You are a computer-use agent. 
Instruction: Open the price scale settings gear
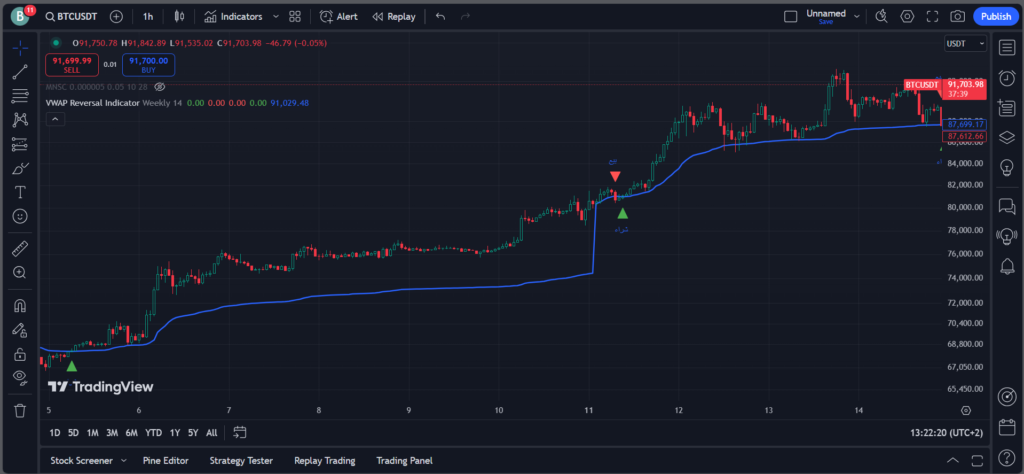coord(966,411)
